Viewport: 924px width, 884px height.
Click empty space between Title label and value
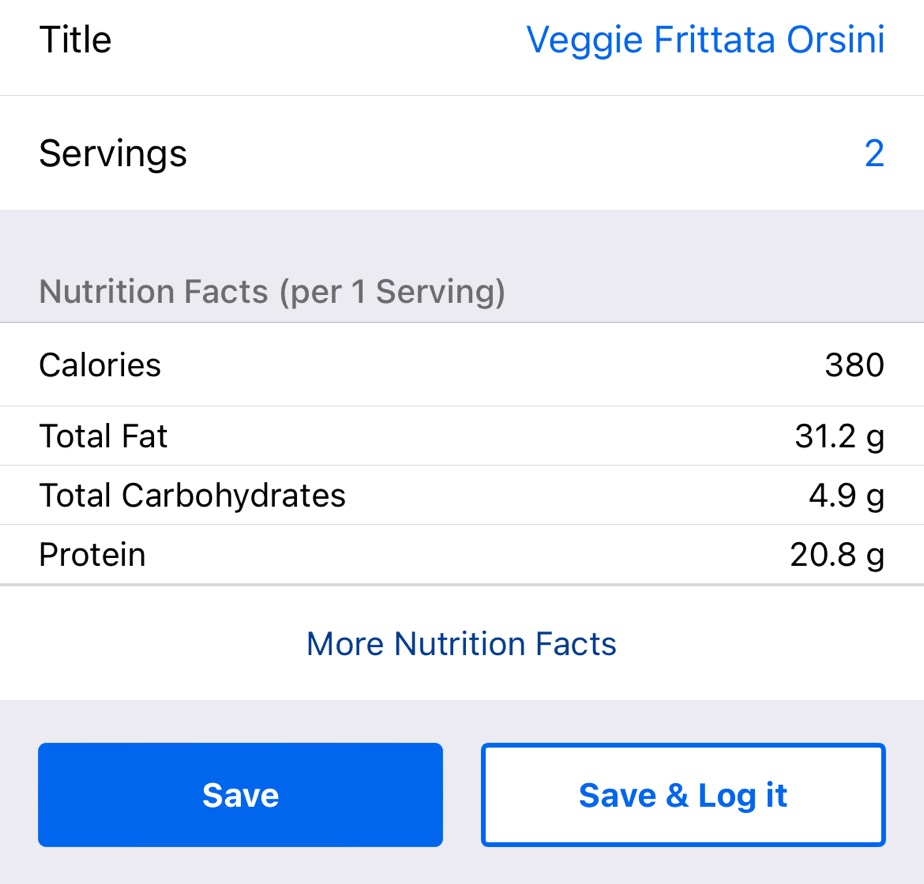(320, 40)
